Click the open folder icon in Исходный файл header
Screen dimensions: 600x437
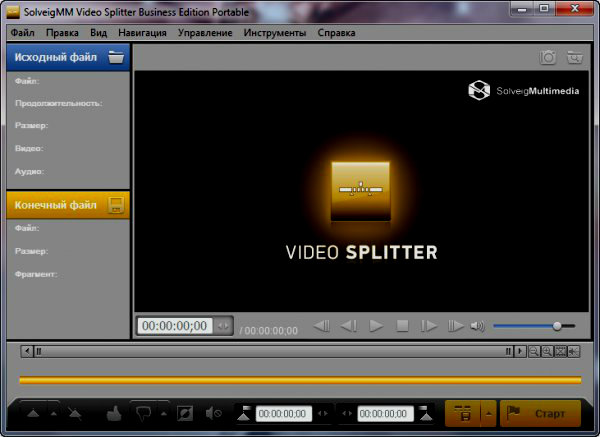116,57
